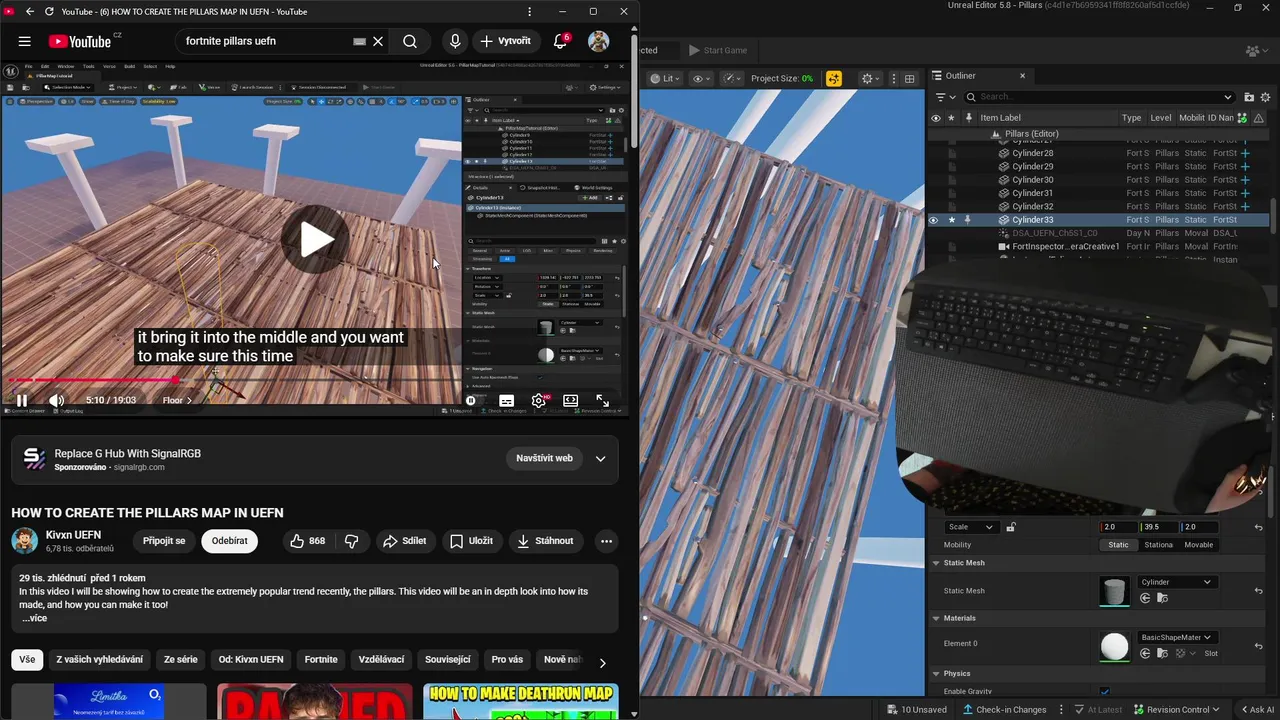The width and height of the screenshot is (1280, 720).
Task: Start voice search with the microphone icon
Action: 455,41
